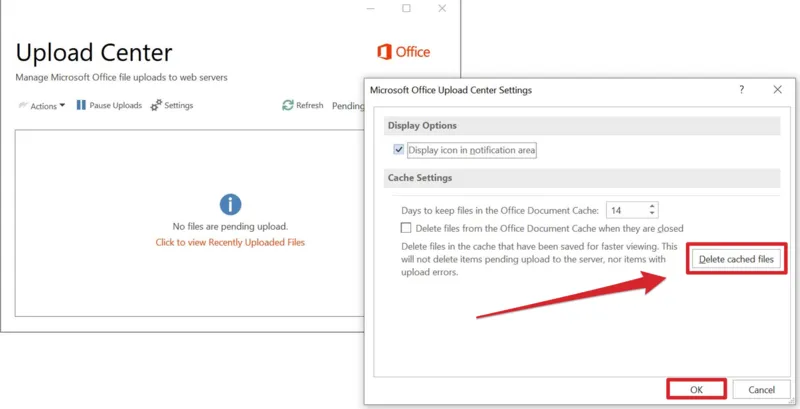
Task: Toggle Display icon in notification area
Action: pyautogui.click(x=399, y=150)
